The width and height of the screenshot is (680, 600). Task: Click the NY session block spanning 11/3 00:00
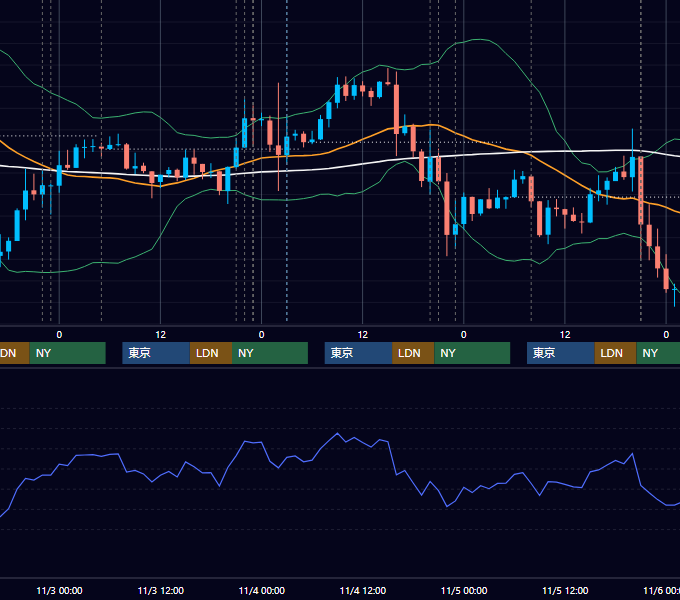pos(68,353)
